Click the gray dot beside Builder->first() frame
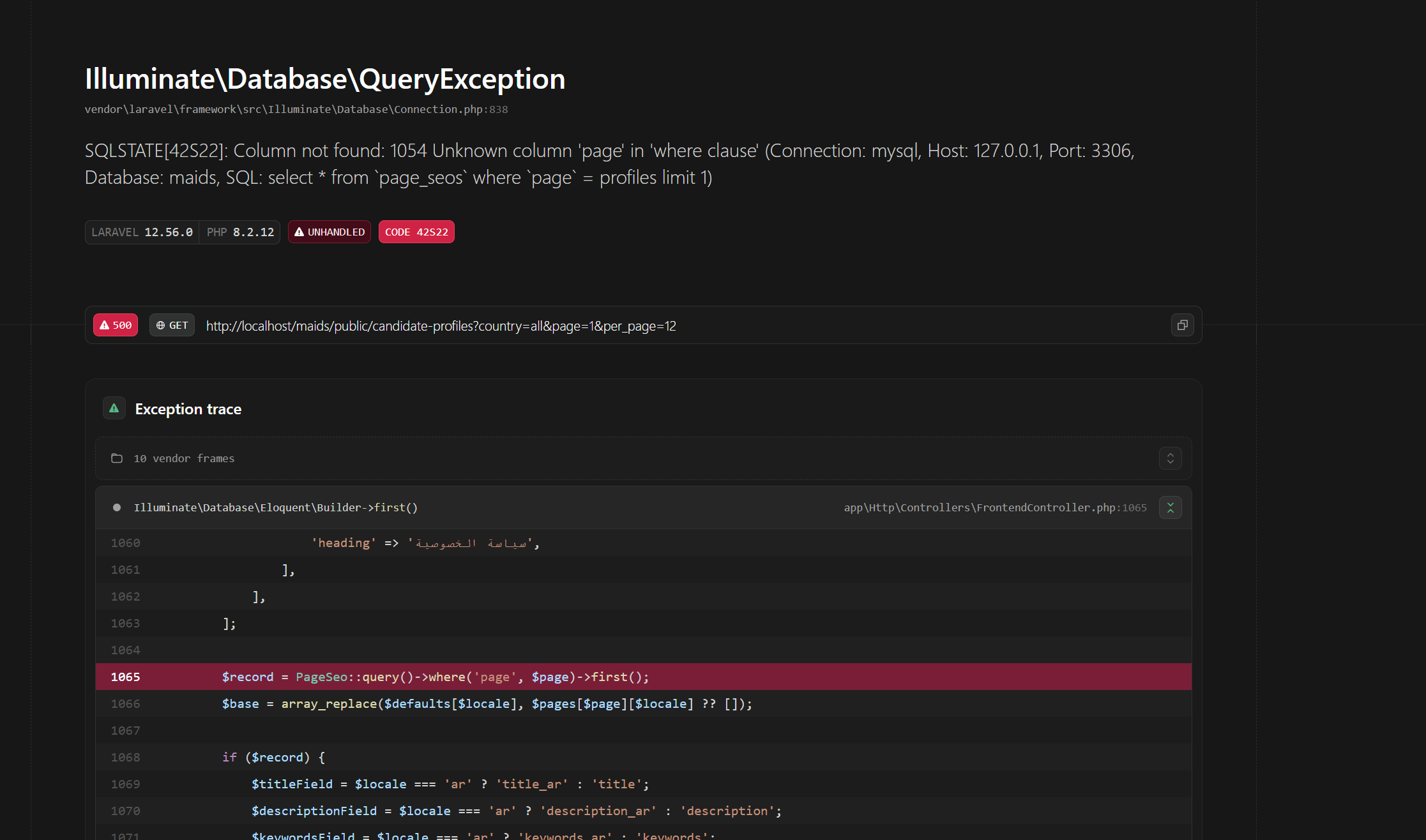 click(x=117, y=507)
